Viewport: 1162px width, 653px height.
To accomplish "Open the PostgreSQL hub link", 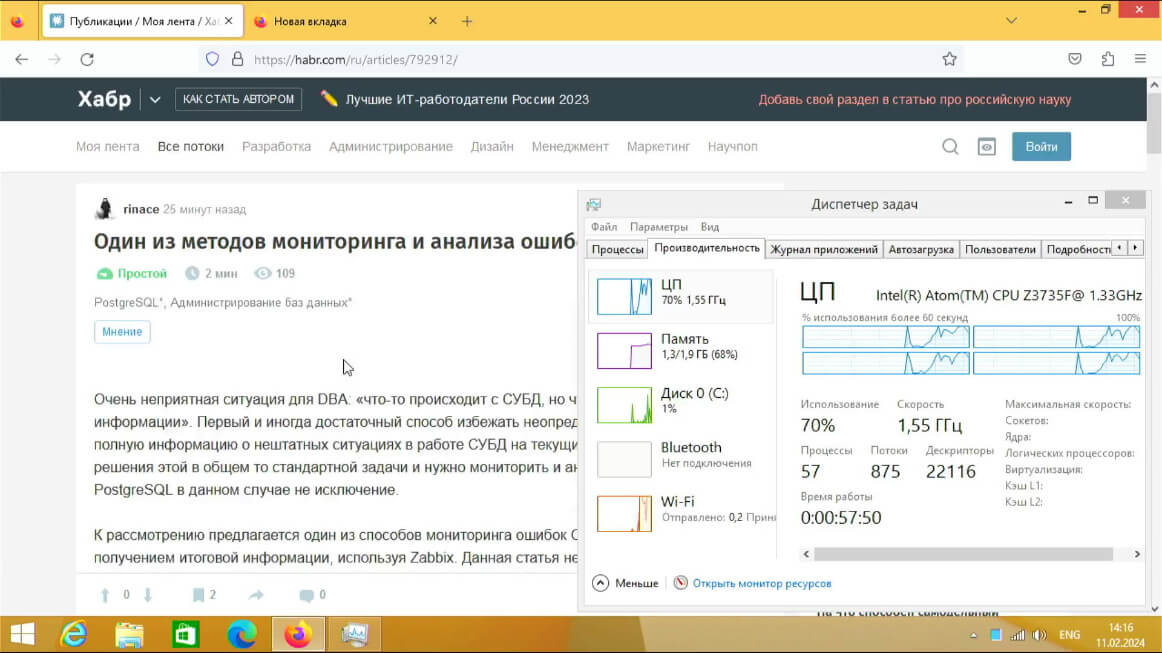I will click(x=129, y=302).
